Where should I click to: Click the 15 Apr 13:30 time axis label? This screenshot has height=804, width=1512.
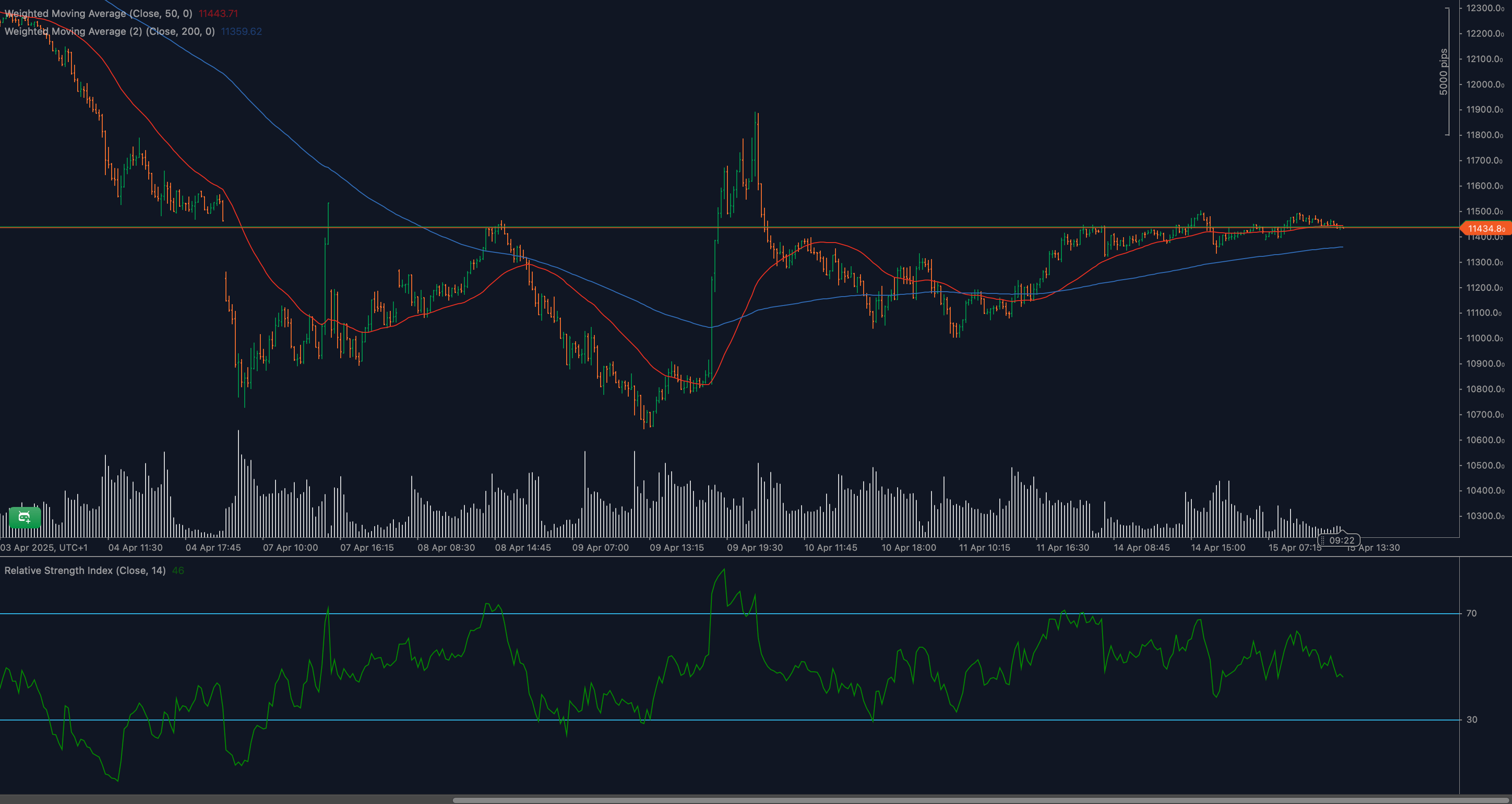click(x=1374, y=547)
